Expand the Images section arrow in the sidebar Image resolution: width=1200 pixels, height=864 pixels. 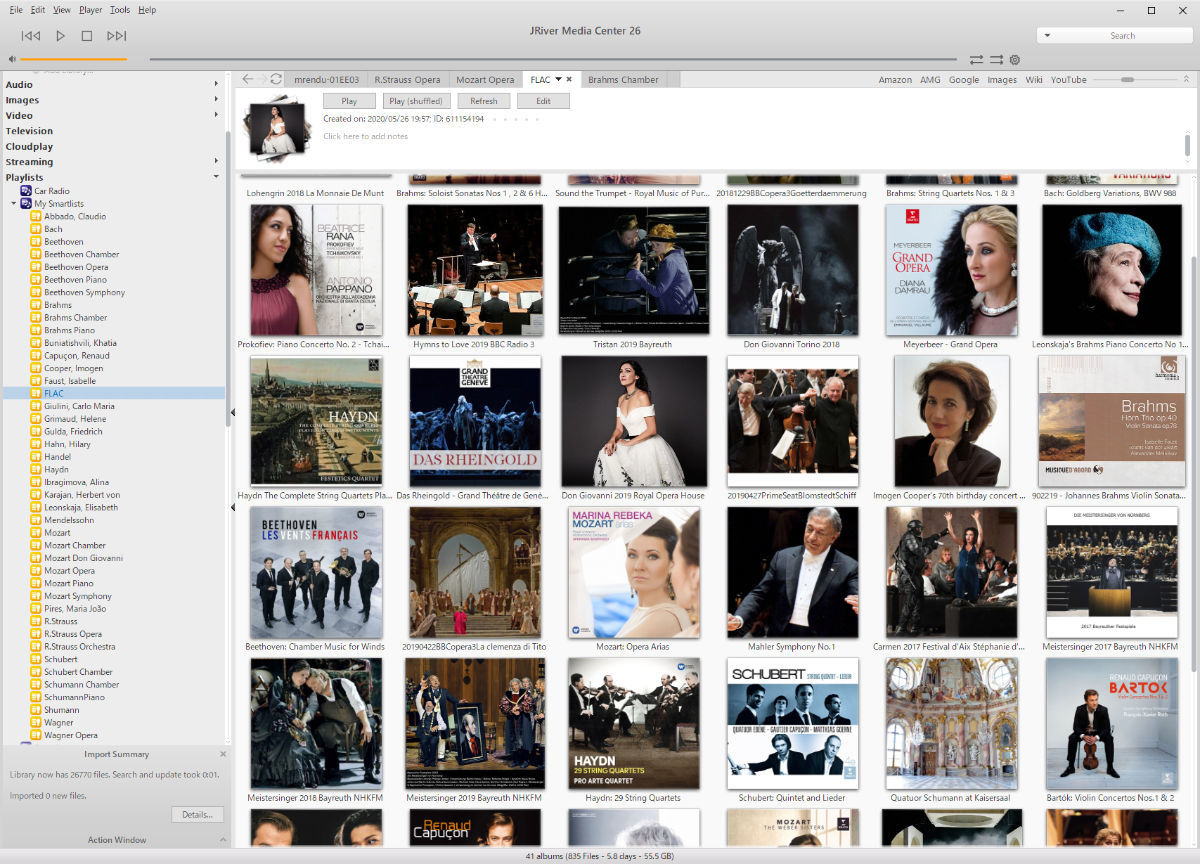coord(216,100)
